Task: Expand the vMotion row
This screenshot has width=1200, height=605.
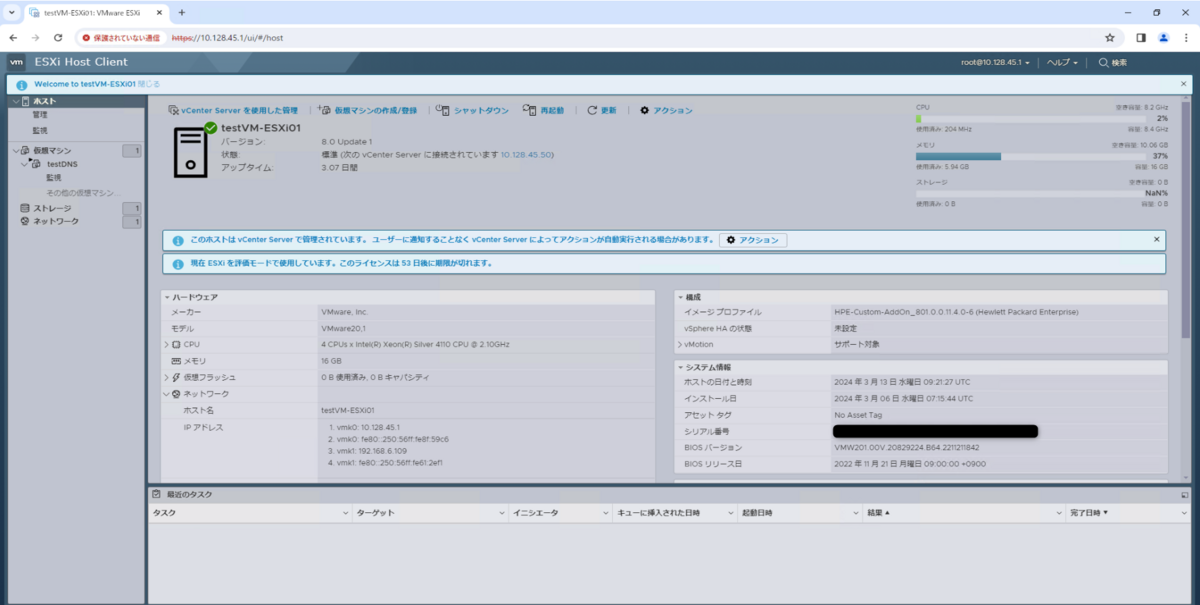Action: coord(680,344)
